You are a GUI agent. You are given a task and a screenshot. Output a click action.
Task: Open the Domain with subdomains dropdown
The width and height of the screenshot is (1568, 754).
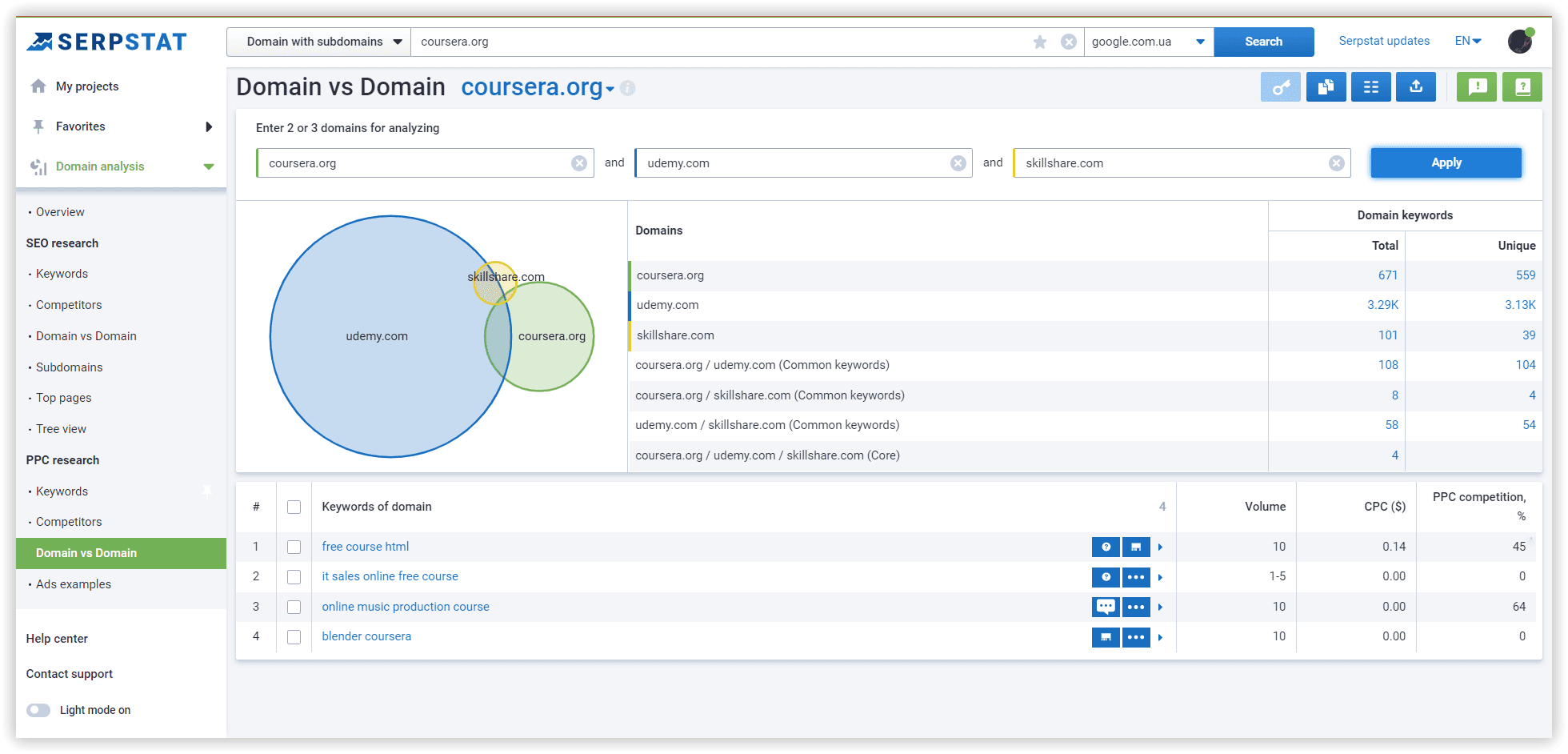(x=319, y=42)
